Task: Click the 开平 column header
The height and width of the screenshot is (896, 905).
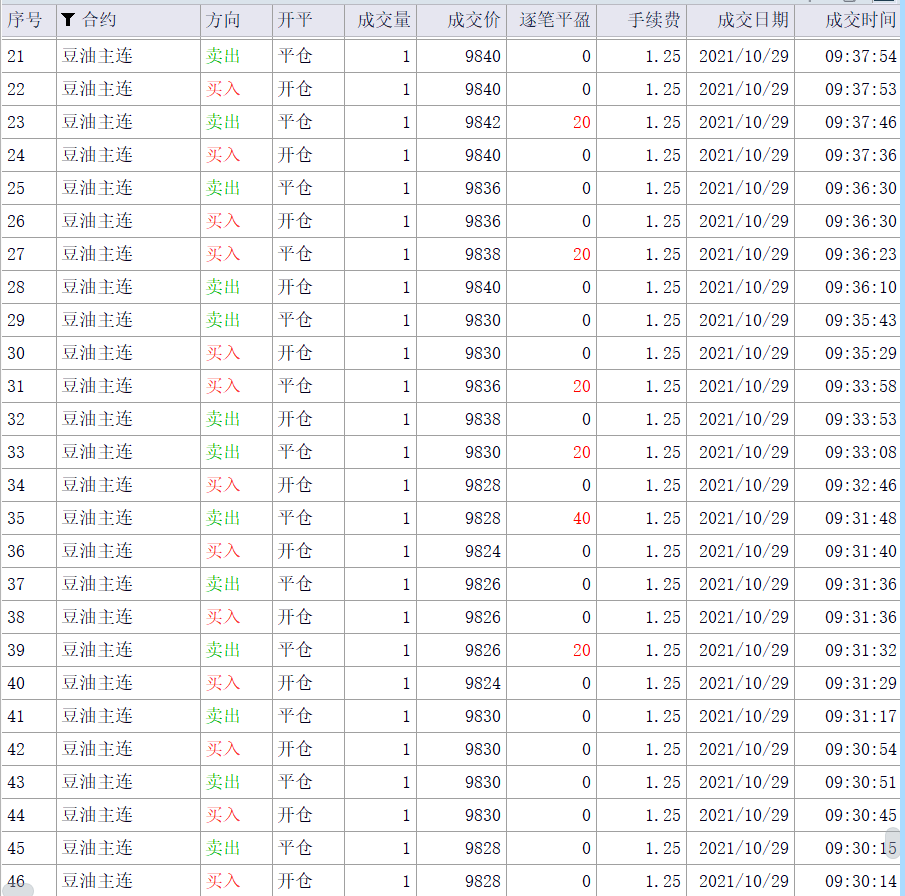Action: 295,20
